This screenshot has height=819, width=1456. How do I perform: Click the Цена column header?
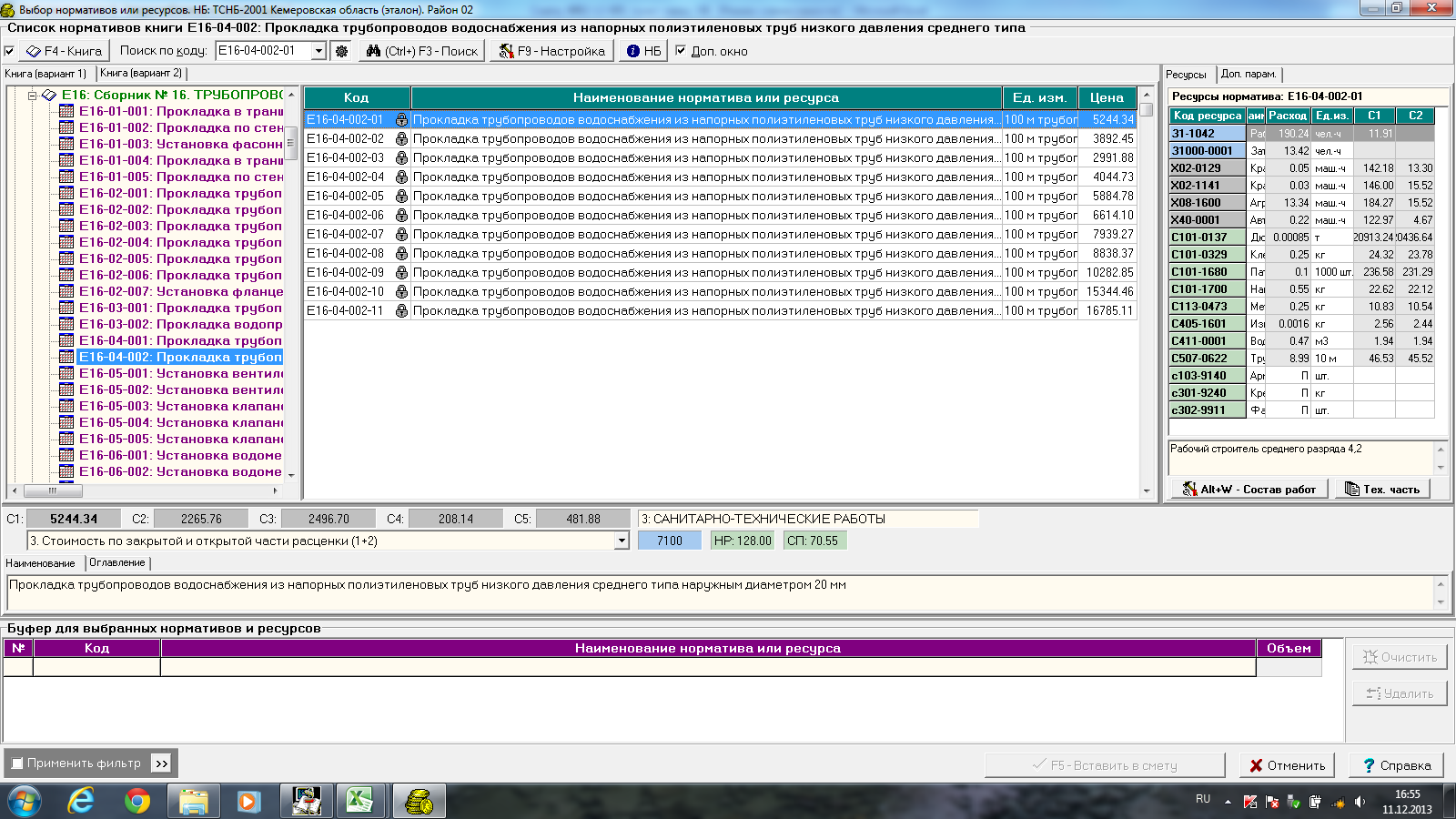coord(1107,97)
